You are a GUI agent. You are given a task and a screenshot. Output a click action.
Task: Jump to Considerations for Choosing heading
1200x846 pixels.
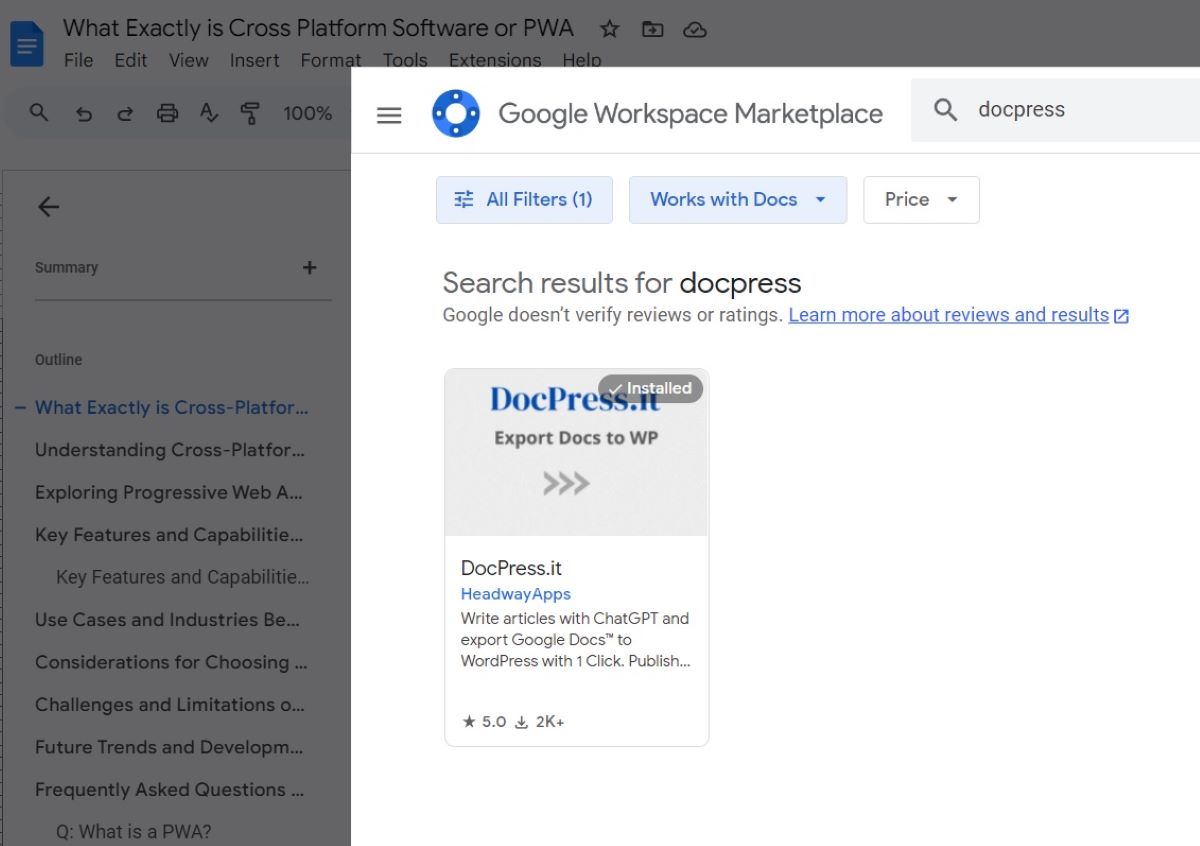pos(171,662)
